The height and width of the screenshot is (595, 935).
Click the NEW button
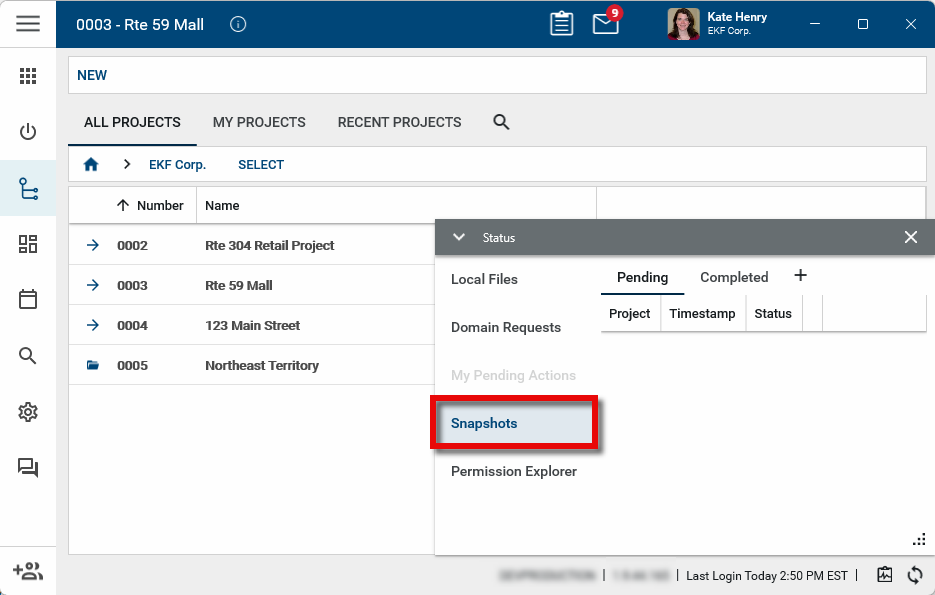[x=92, y=75]
